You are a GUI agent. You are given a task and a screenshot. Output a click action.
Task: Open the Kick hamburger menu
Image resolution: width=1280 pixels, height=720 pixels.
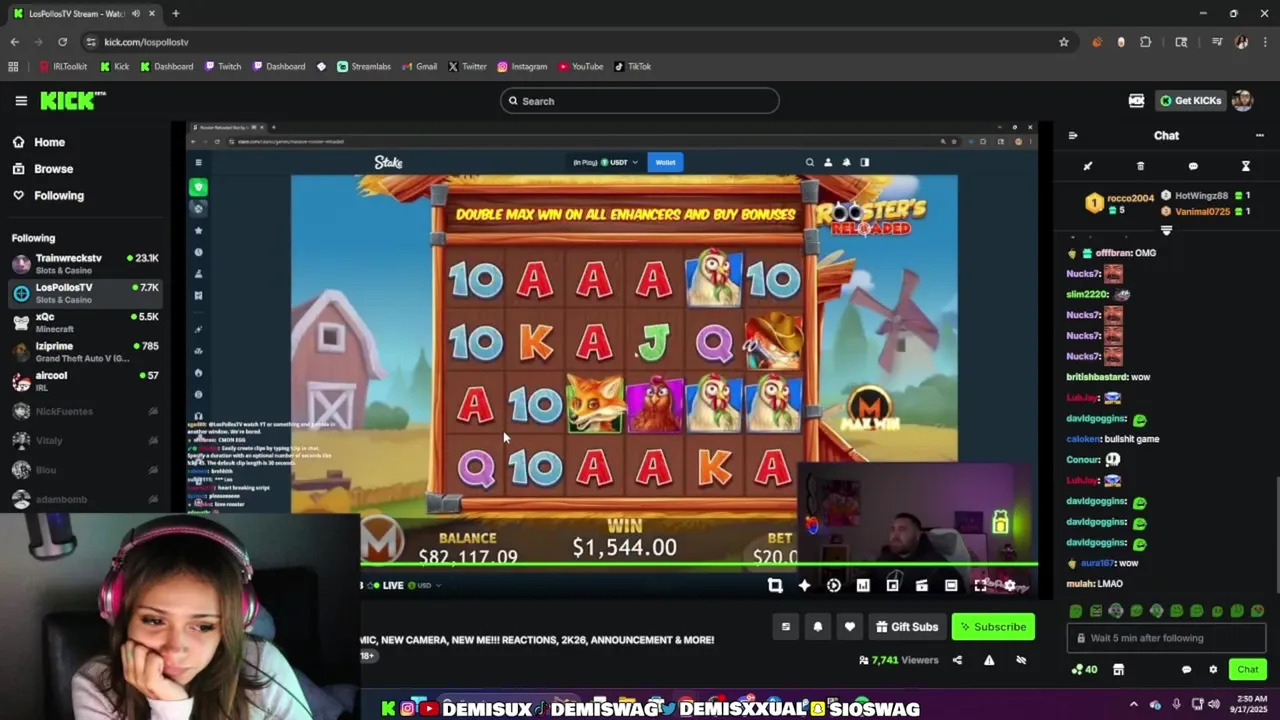click(21, 101)
